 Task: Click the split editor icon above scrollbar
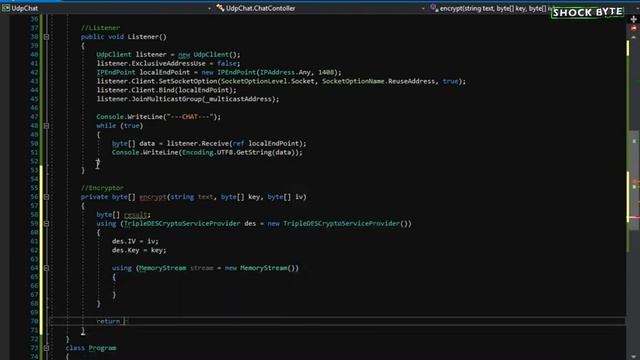[x=633, y=19]
